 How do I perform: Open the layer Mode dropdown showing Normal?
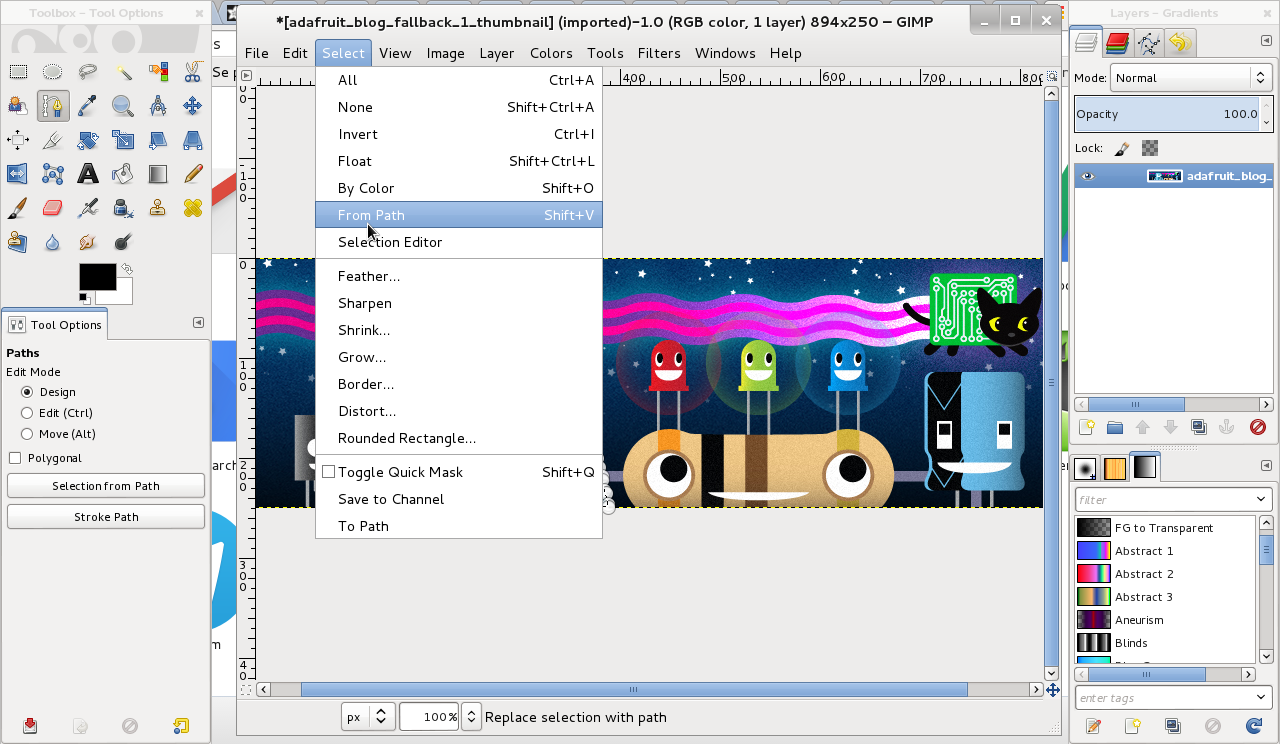click(x=1191, y=78)
